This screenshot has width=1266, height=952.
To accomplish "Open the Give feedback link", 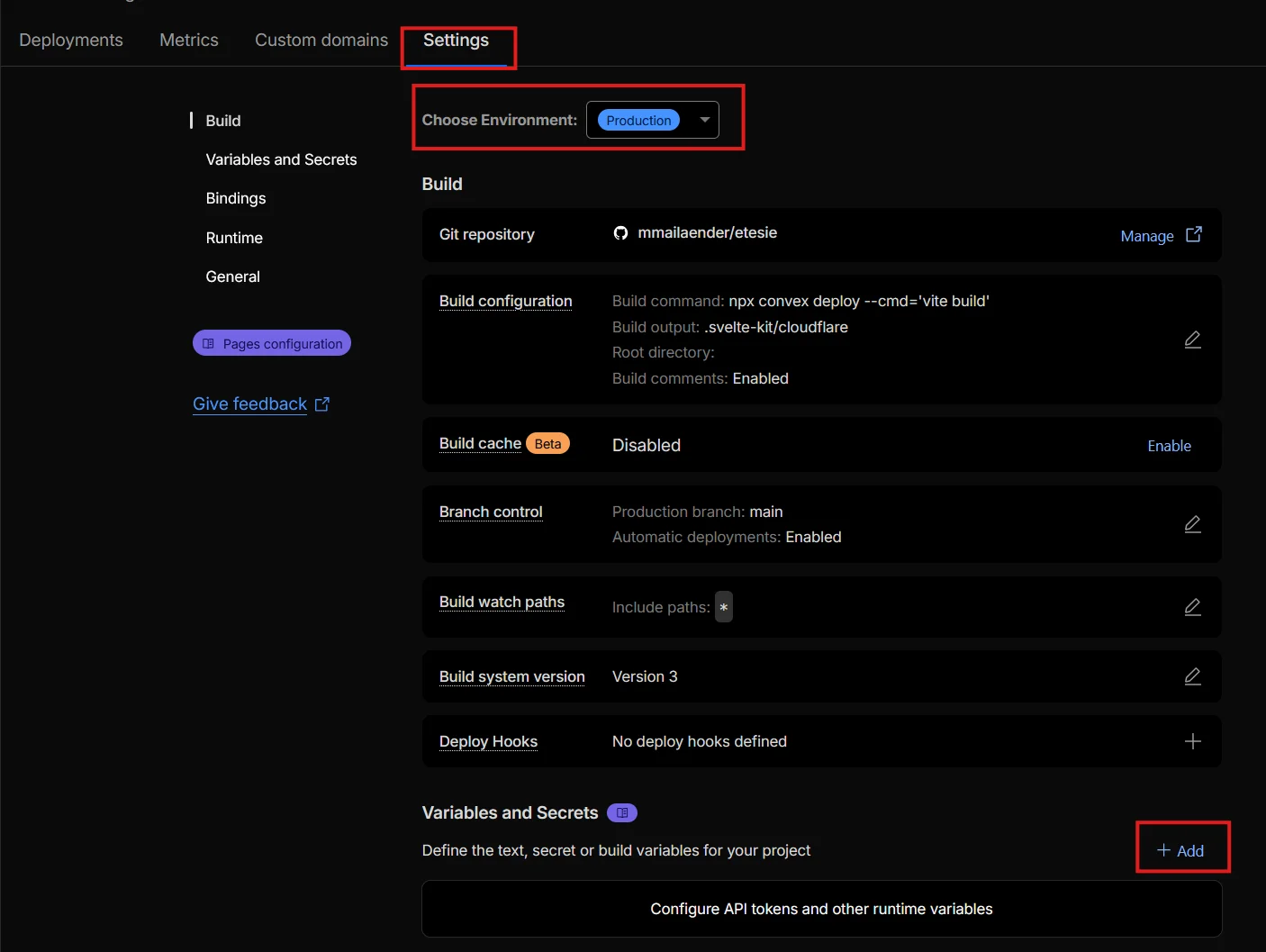I will tap(249, 403).
